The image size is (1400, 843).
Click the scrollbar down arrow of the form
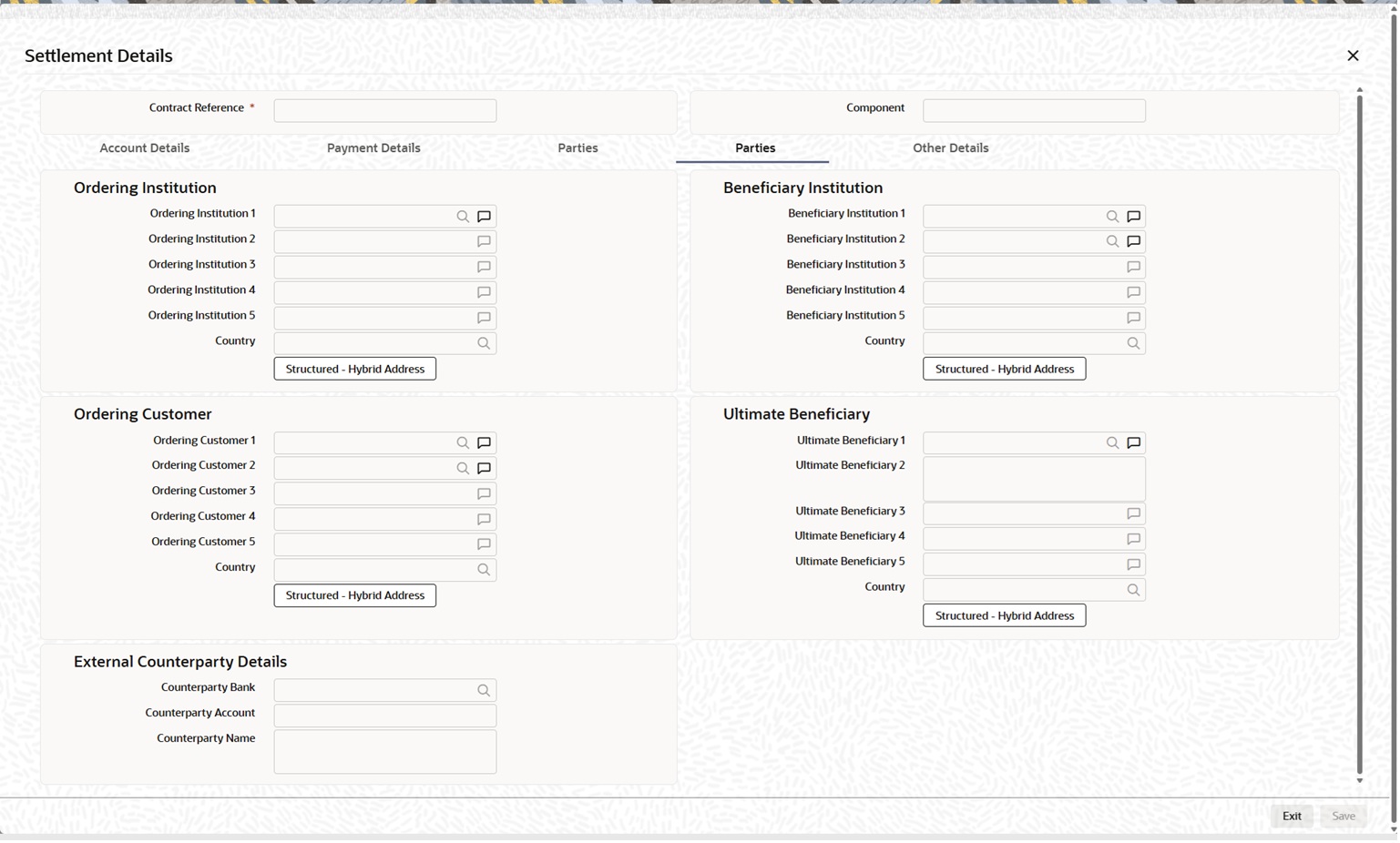[1359, 781]
